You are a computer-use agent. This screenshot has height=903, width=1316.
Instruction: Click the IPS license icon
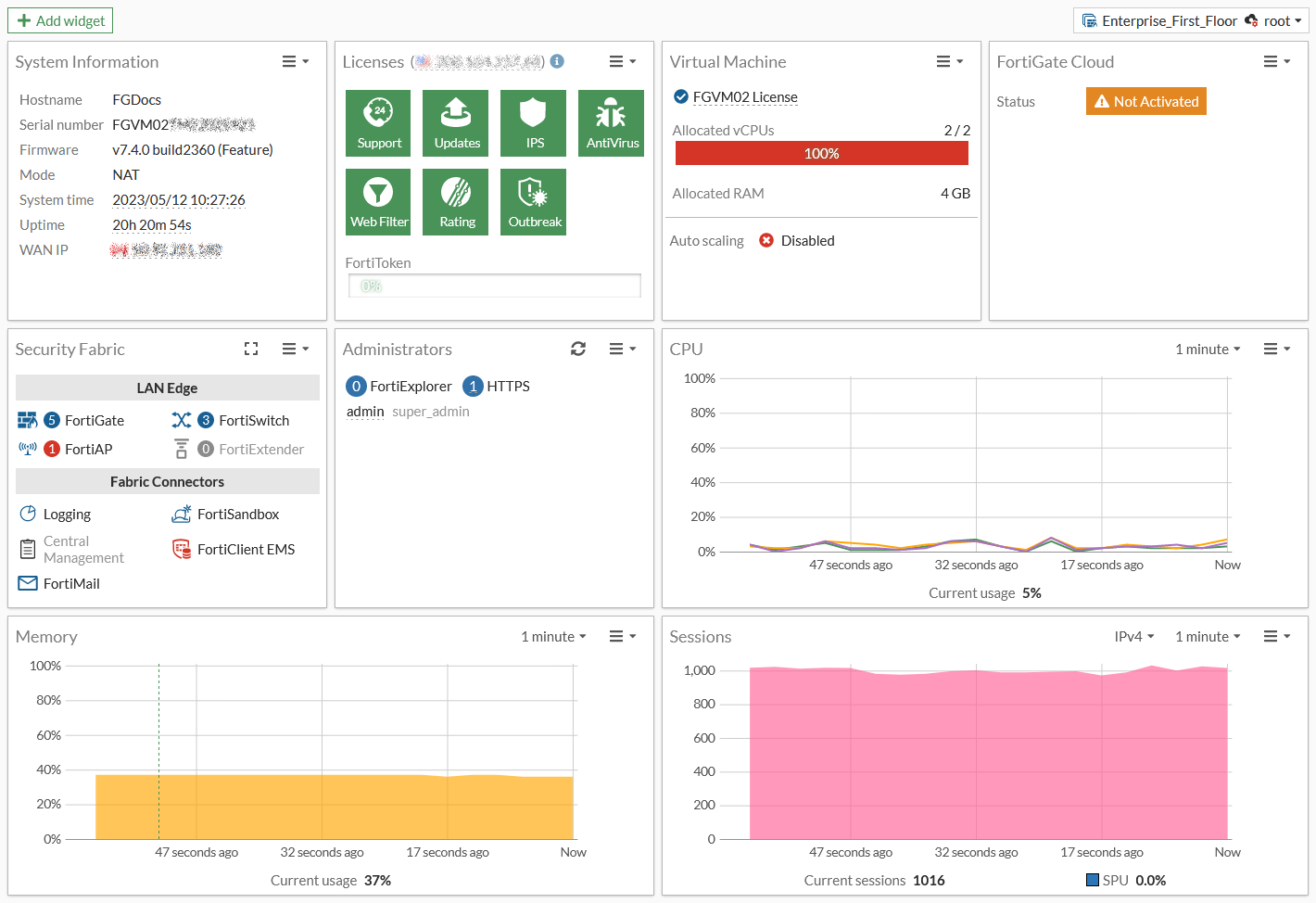click(533, 123)
